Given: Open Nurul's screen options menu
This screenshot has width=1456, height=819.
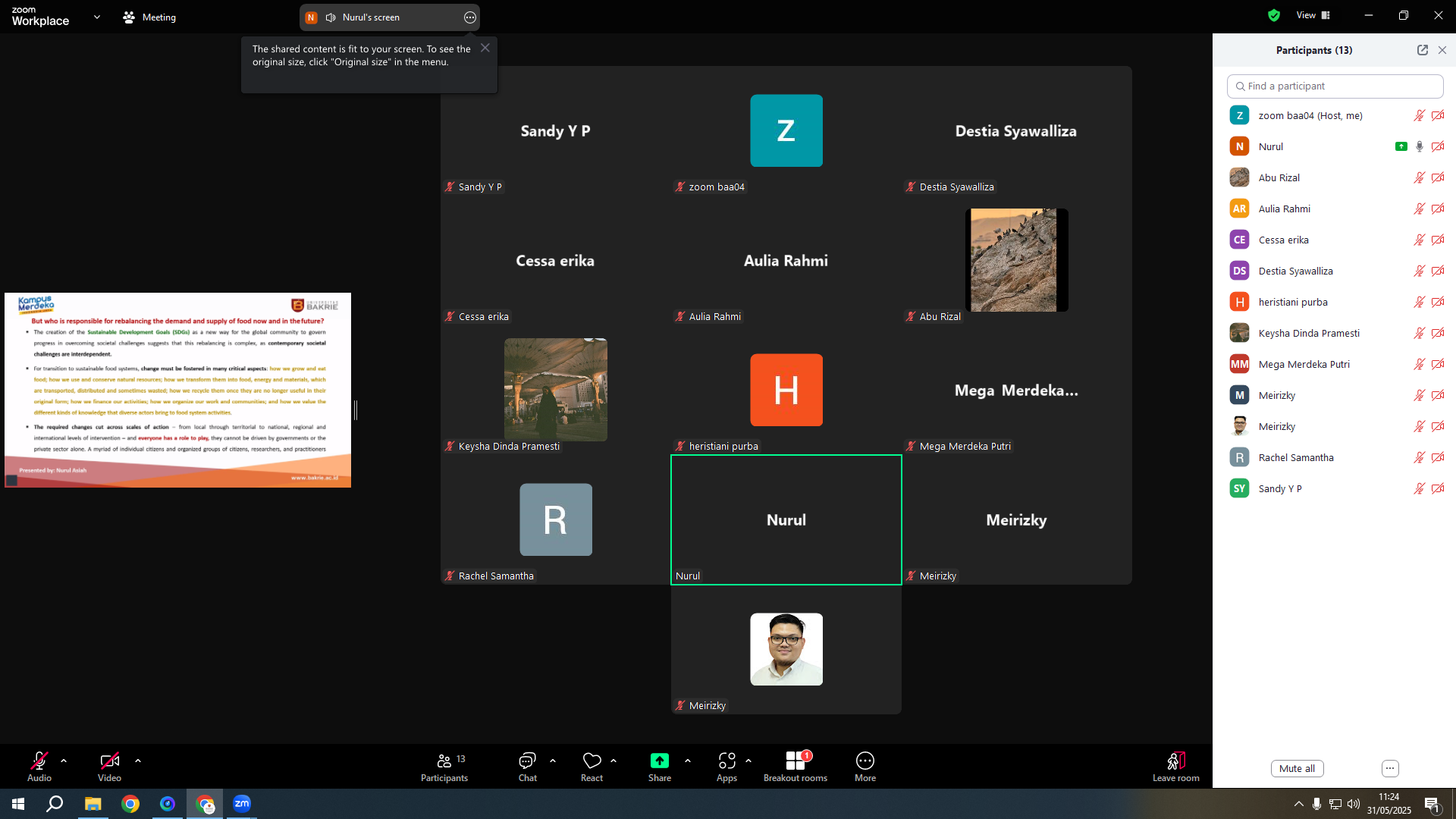Looking at the screenshot, I should 470,17.
